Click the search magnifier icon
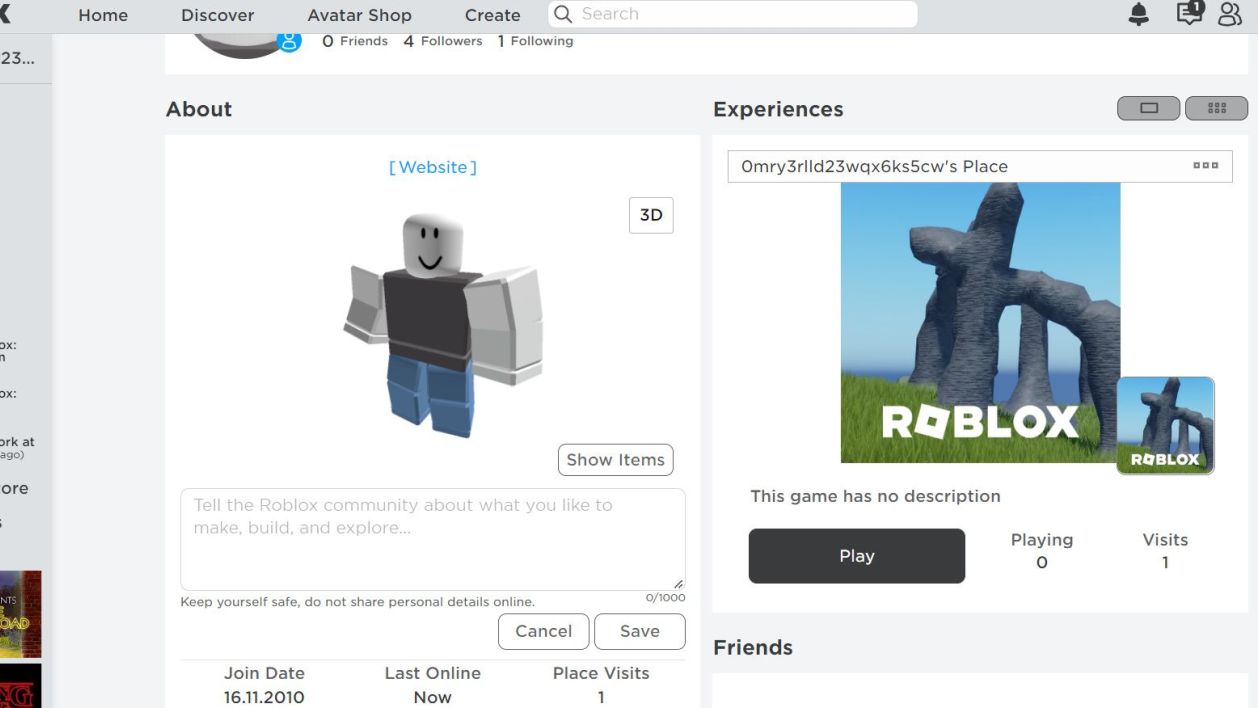 tap(563, 14)
